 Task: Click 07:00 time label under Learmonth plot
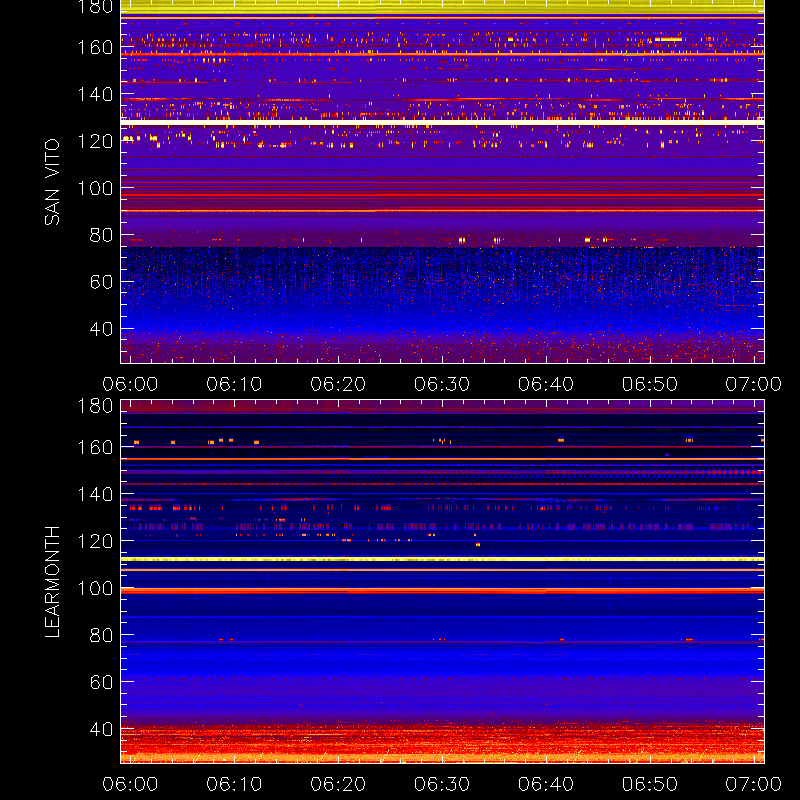pos(754,784)
